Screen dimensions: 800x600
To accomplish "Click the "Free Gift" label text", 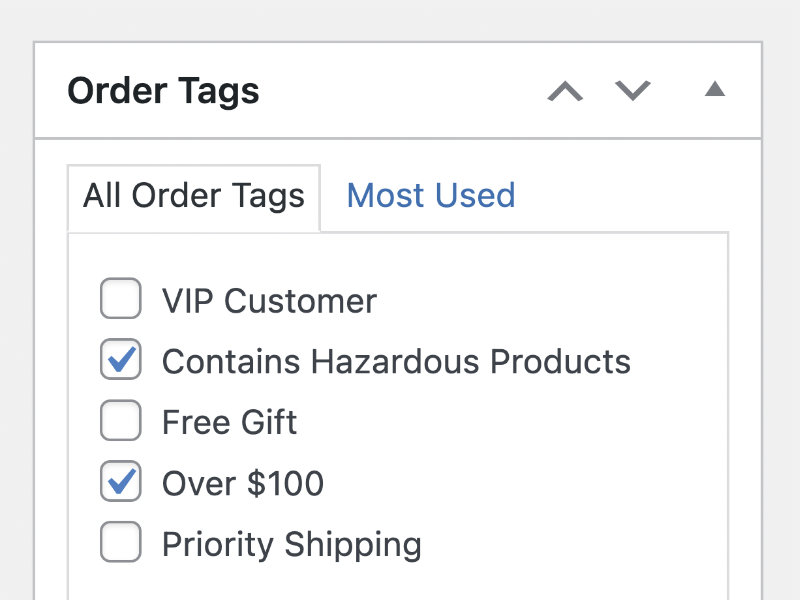I will tap(229, 422).
